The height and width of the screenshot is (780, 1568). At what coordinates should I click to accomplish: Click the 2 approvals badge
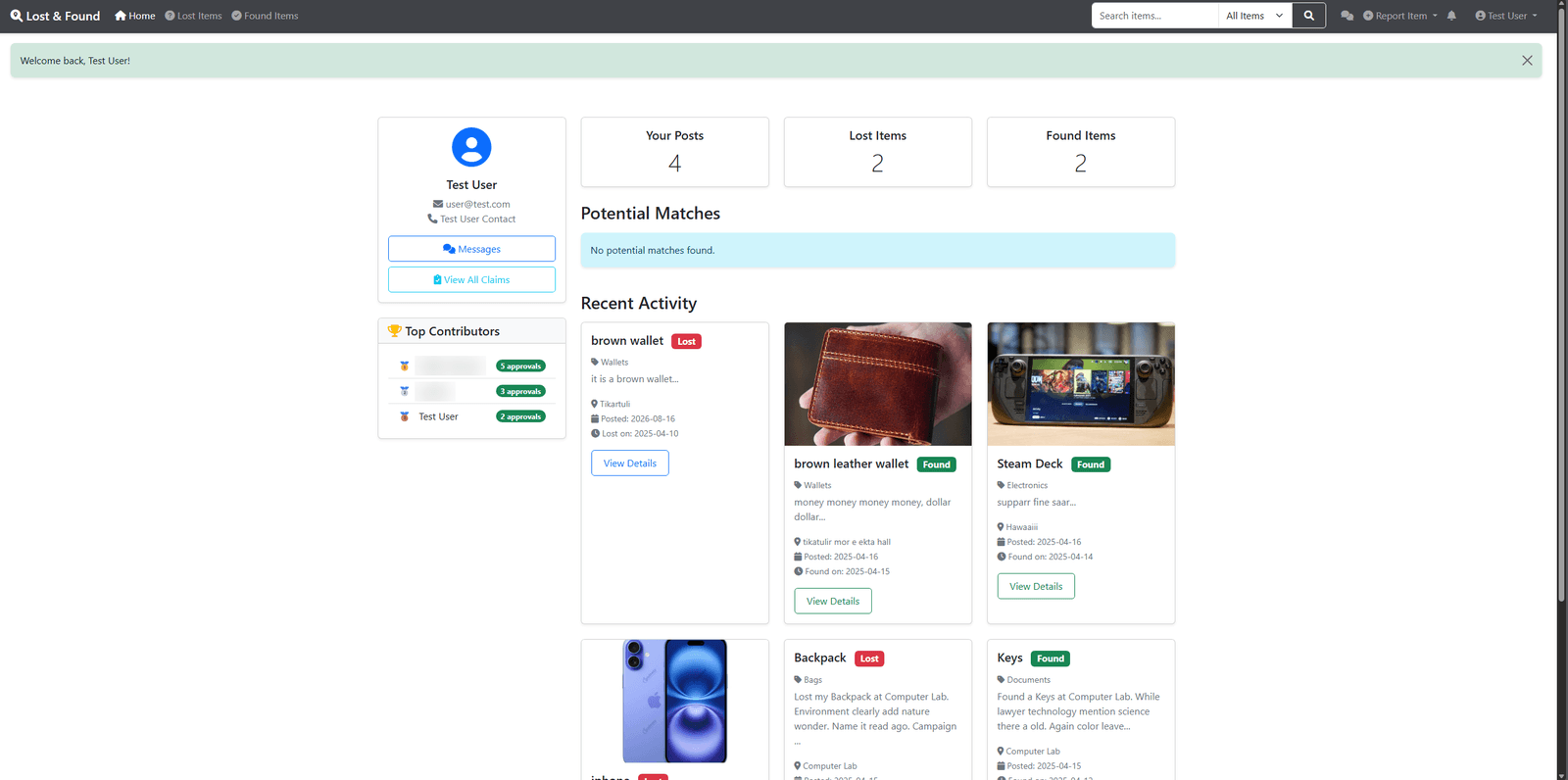pyautogui.click(x=520, y=416)
